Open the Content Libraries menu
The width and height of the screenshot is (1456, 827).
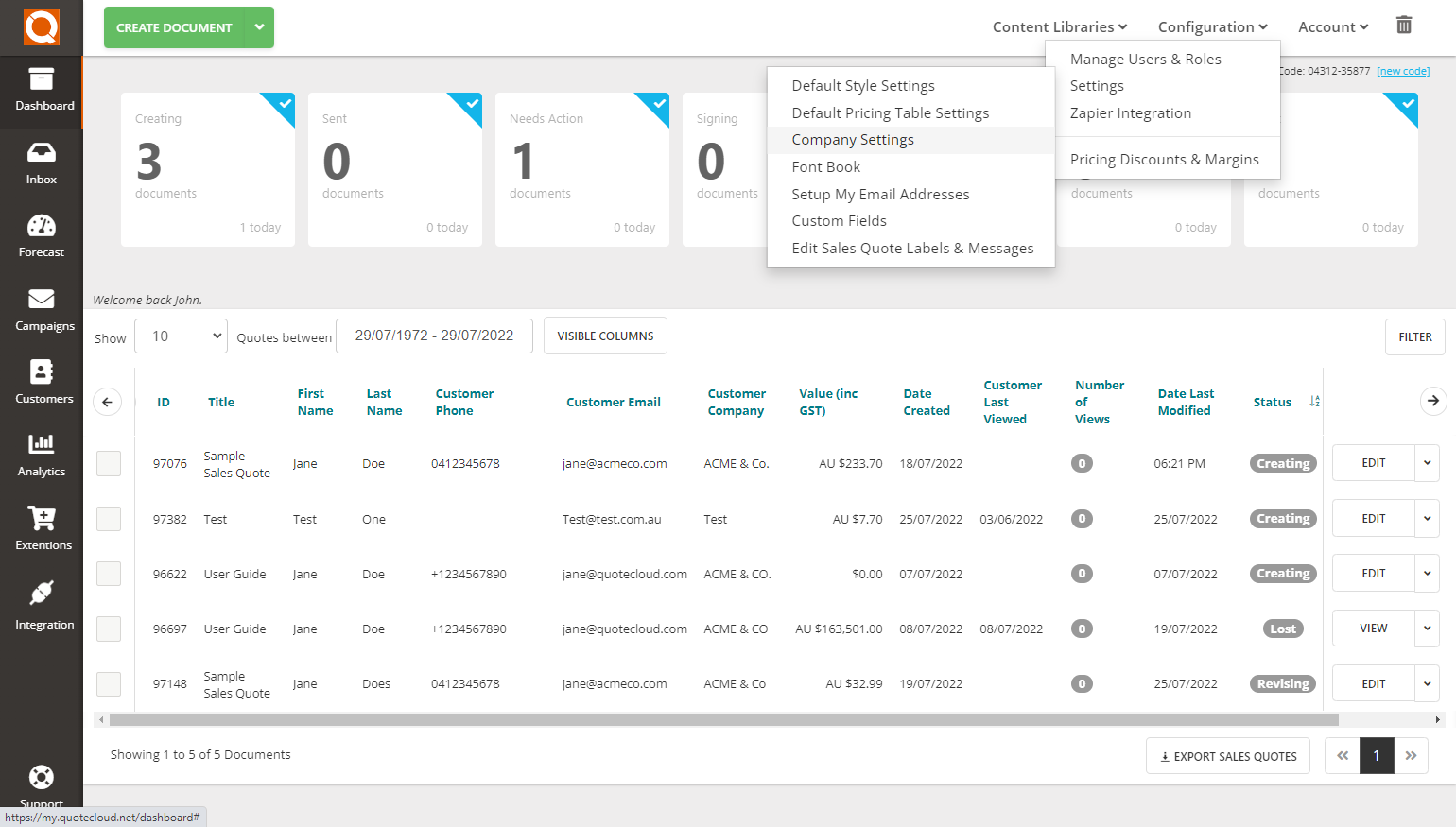pos(1059,26)
